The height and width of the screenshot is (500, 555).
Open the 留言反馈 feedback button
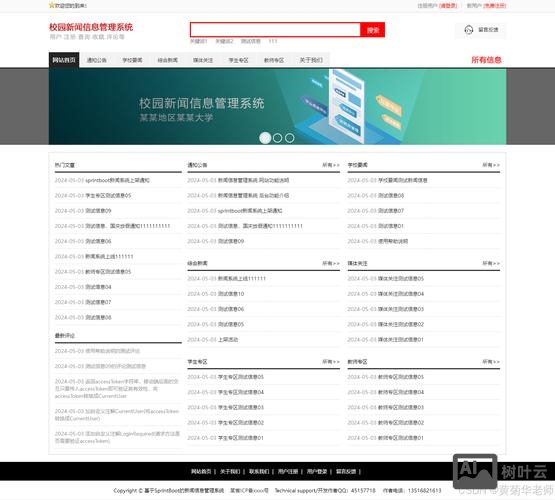click(481, 30)
